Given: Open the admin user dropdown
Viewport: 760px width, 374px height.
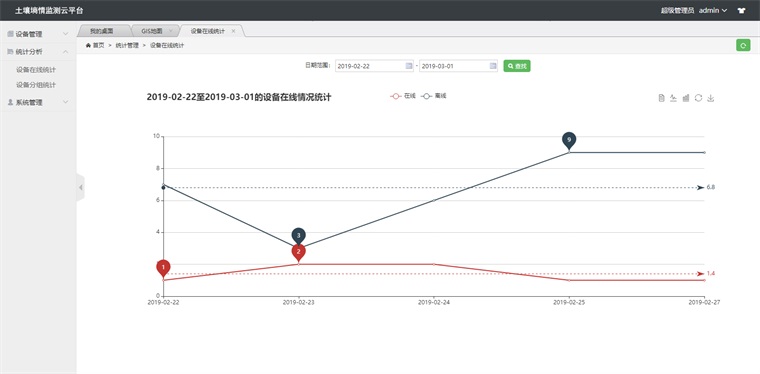Looking at the screenshot, I should coord(713,10).
